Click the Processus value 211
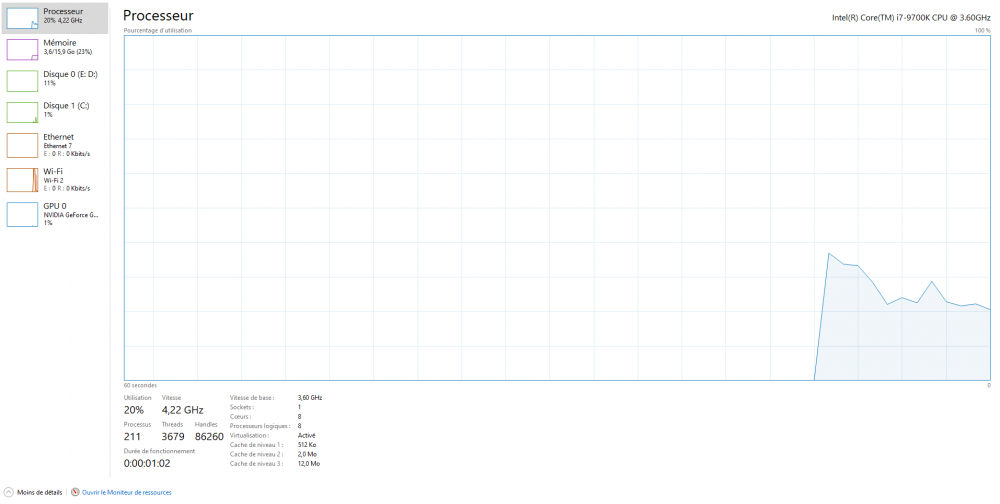The height and width of the screenshot is (504, 1000). click(x=132, y=437)
